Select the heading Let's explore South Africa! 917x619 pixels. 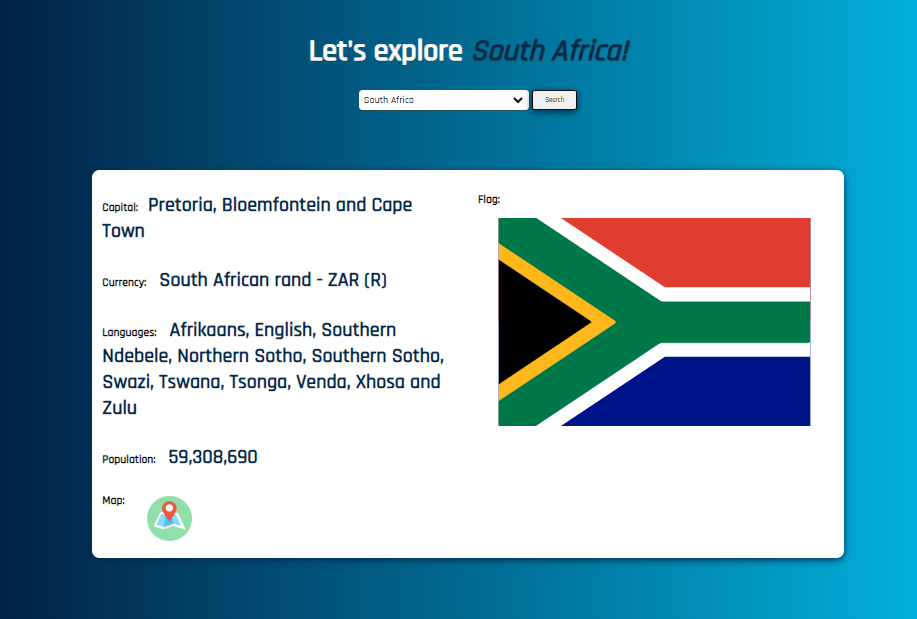point(468,50)
